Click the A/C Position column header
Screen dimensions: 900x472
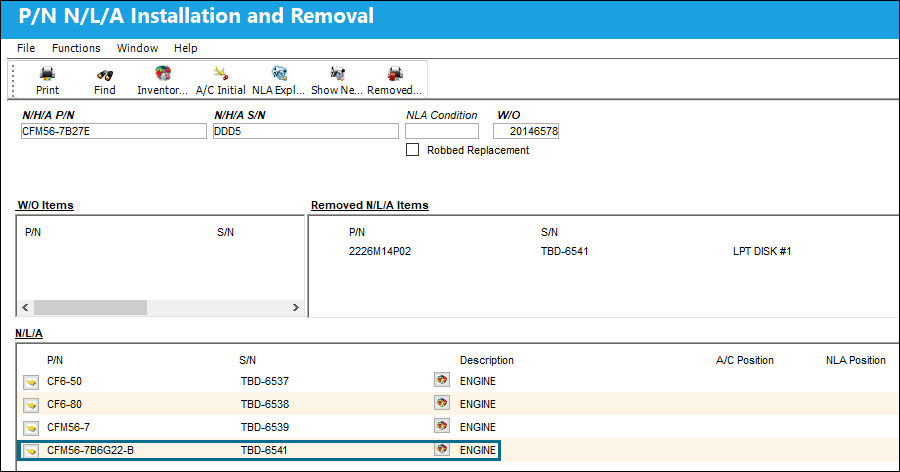tap(744, 360)
